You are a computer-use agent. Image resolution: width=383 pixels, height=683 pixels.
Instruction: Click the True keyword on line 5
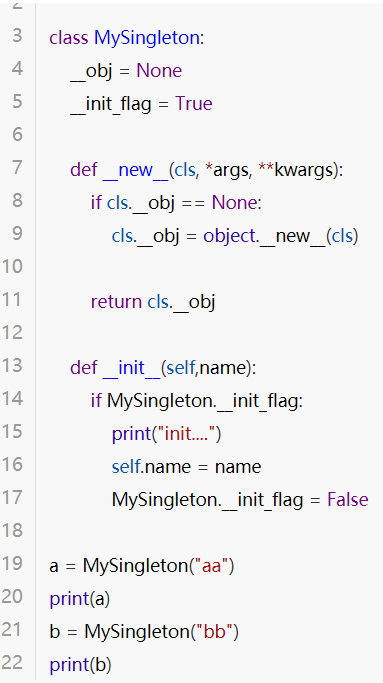[194, 104]
